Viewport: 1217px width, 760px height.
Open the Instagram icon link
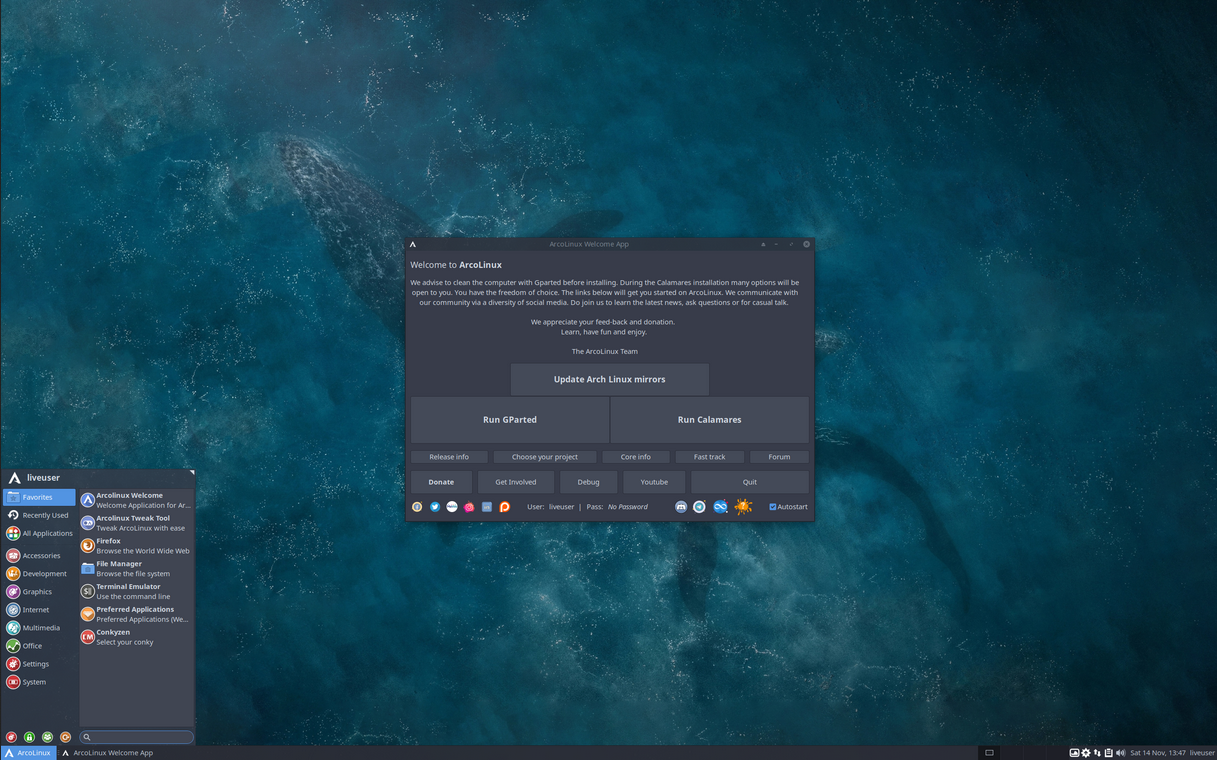coord(469,507)
